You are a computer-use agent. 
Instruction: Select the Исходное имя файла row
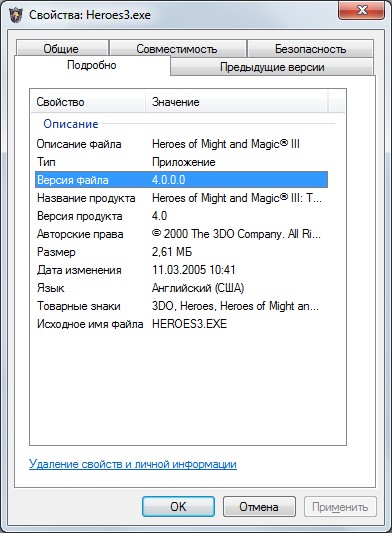(x=182, y=324)
